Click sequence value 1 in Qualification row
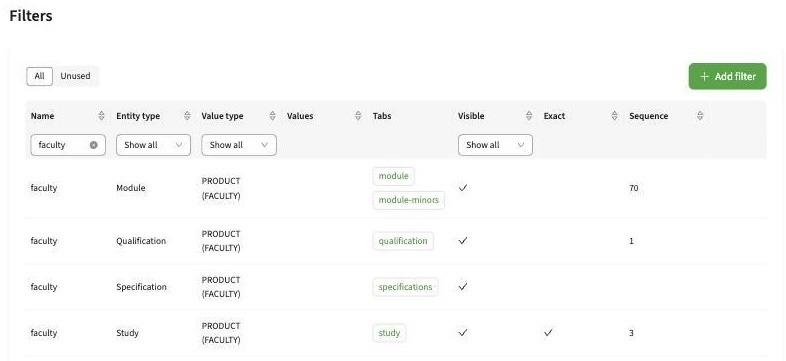This screenshot has width=786, height=361. [631, 241]
